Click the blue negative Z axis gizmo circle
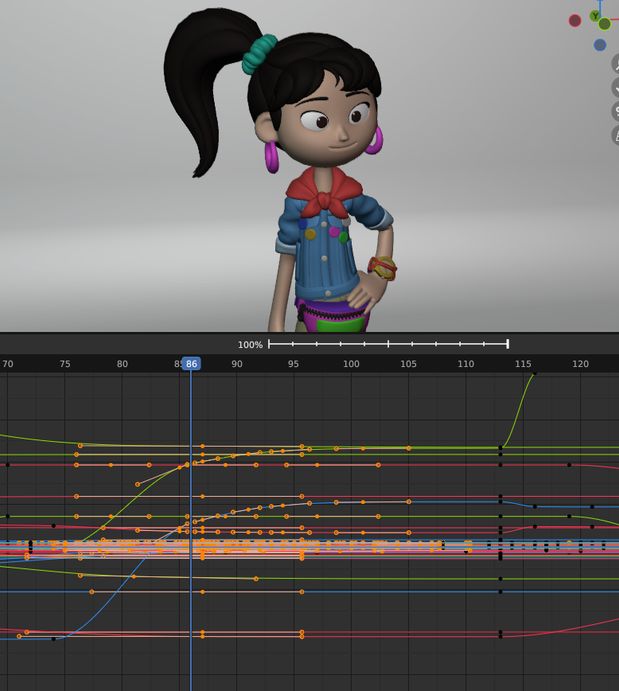 [600, 45]
